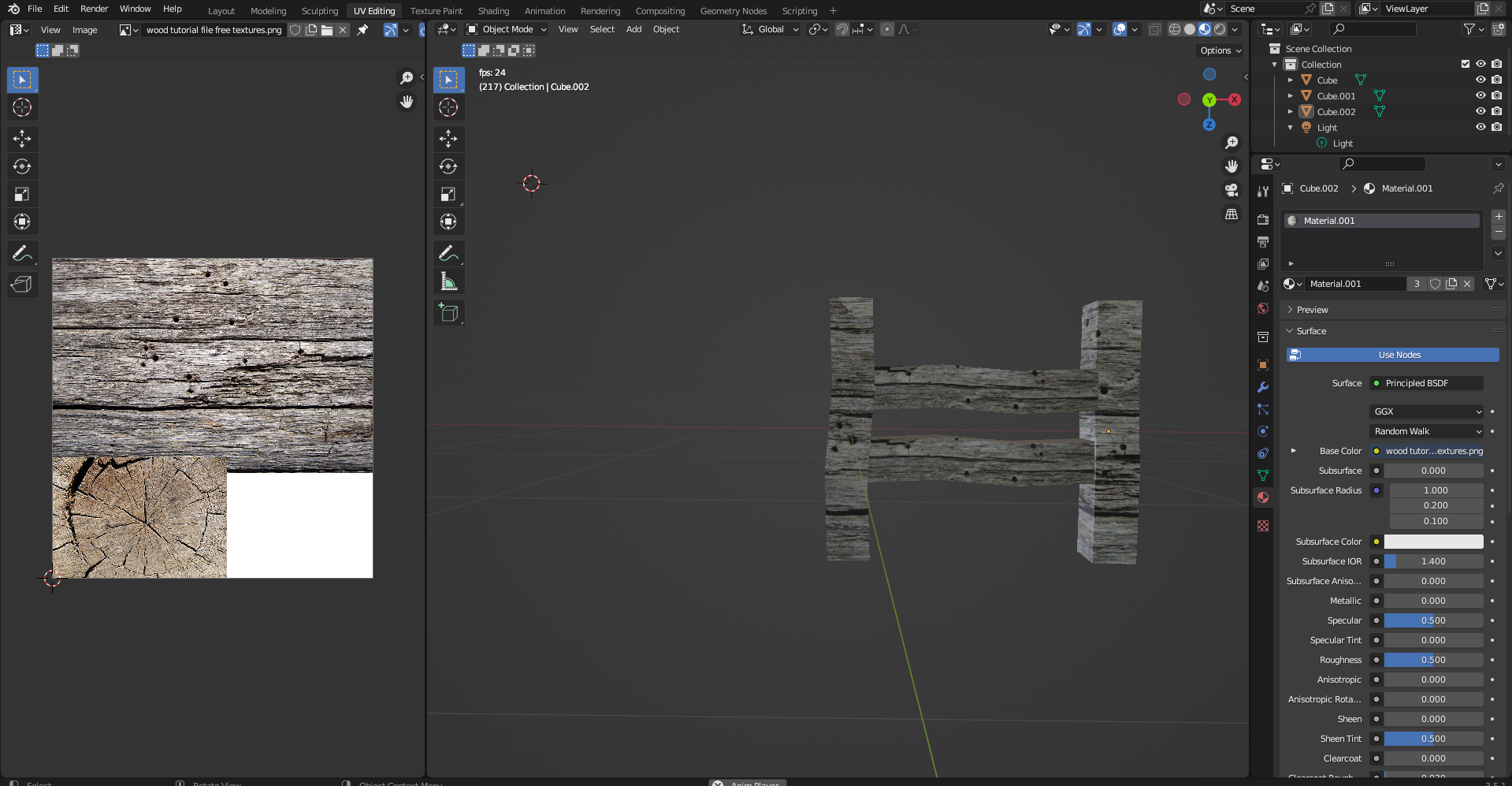Choose the Add Cube tool
The width and height of the screenshot is (1512, 786).
click(x=448, y=313)
